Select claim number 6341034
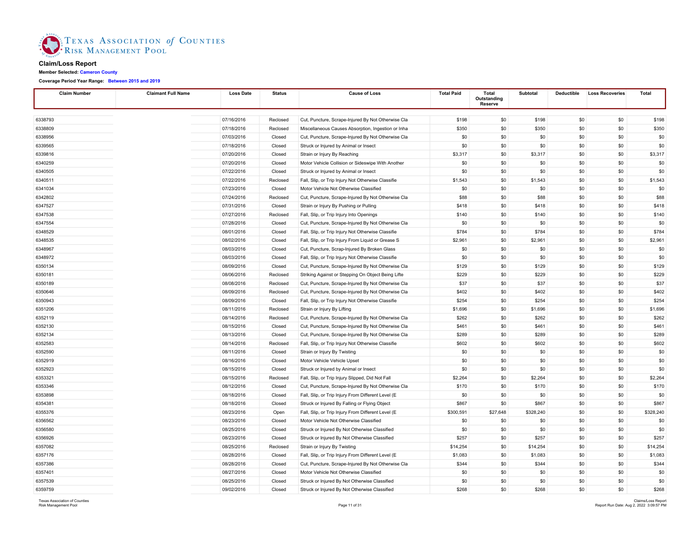 [45, 189]
